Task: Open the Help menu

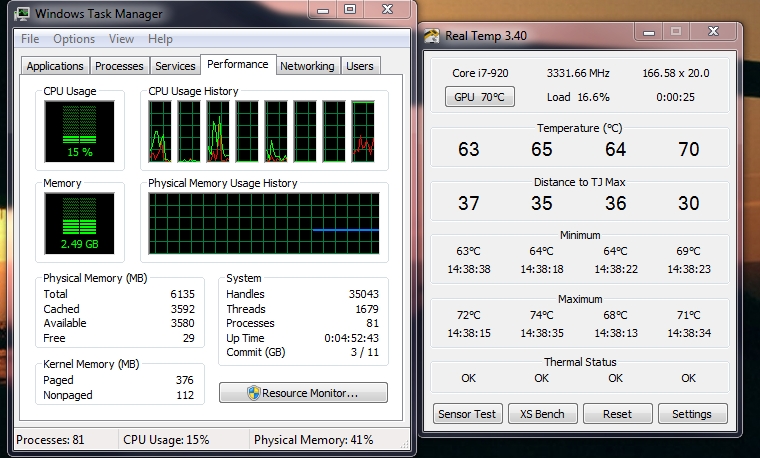Action: tap(160, 39)
